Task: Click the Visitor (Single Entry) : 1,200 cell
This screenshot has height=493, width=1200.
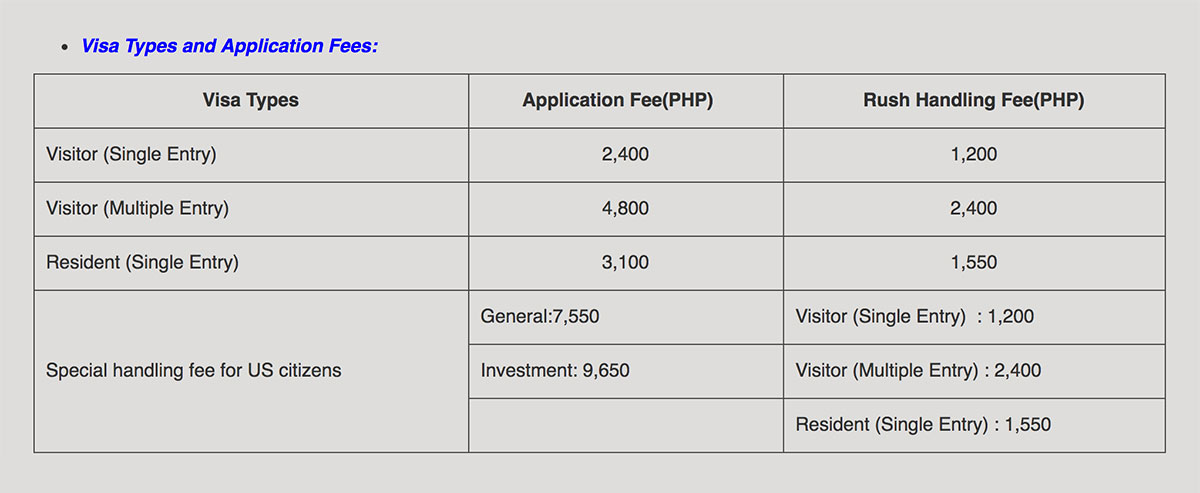Action: pos(974,317)
